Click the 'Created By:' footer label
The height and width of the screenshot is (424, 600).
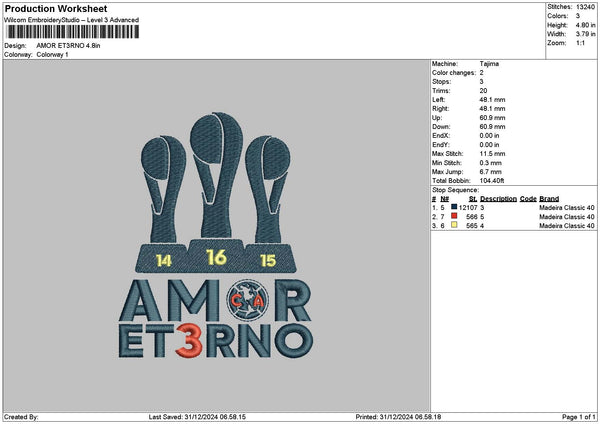click(21, 417)
